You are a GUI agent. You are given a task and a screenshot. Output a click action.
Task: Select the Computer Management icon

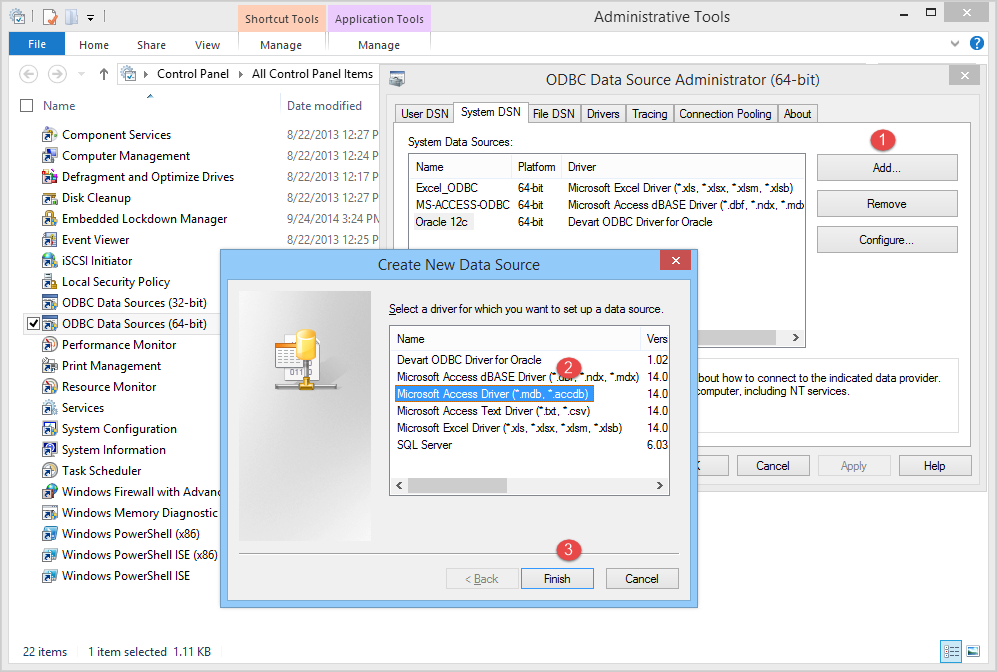(x=50, y=156)
